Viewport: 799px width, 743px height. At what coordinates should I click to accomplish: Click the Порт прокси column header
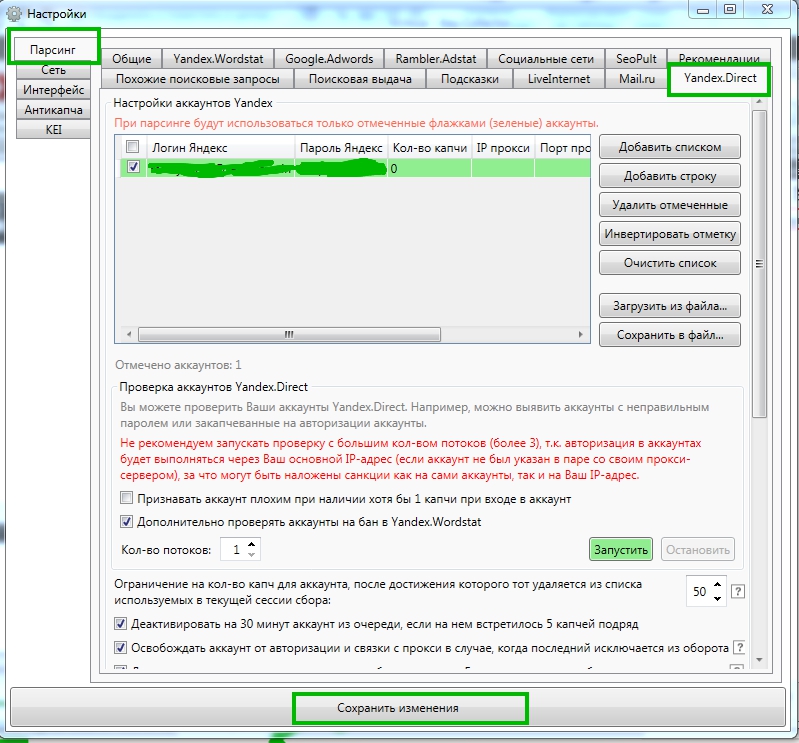point(563,148)
